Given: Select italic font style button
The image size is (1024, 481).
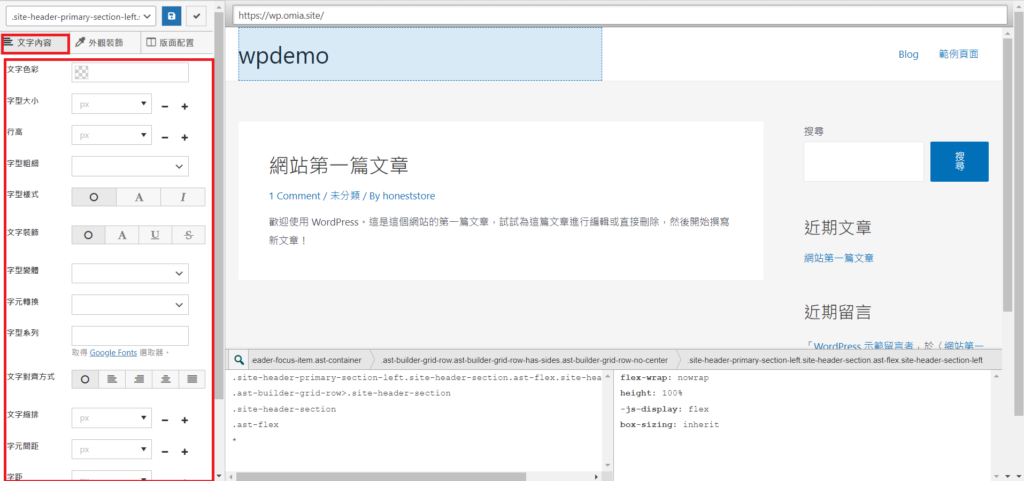Looking at the screenshot, I should click(x=183, y=197).
